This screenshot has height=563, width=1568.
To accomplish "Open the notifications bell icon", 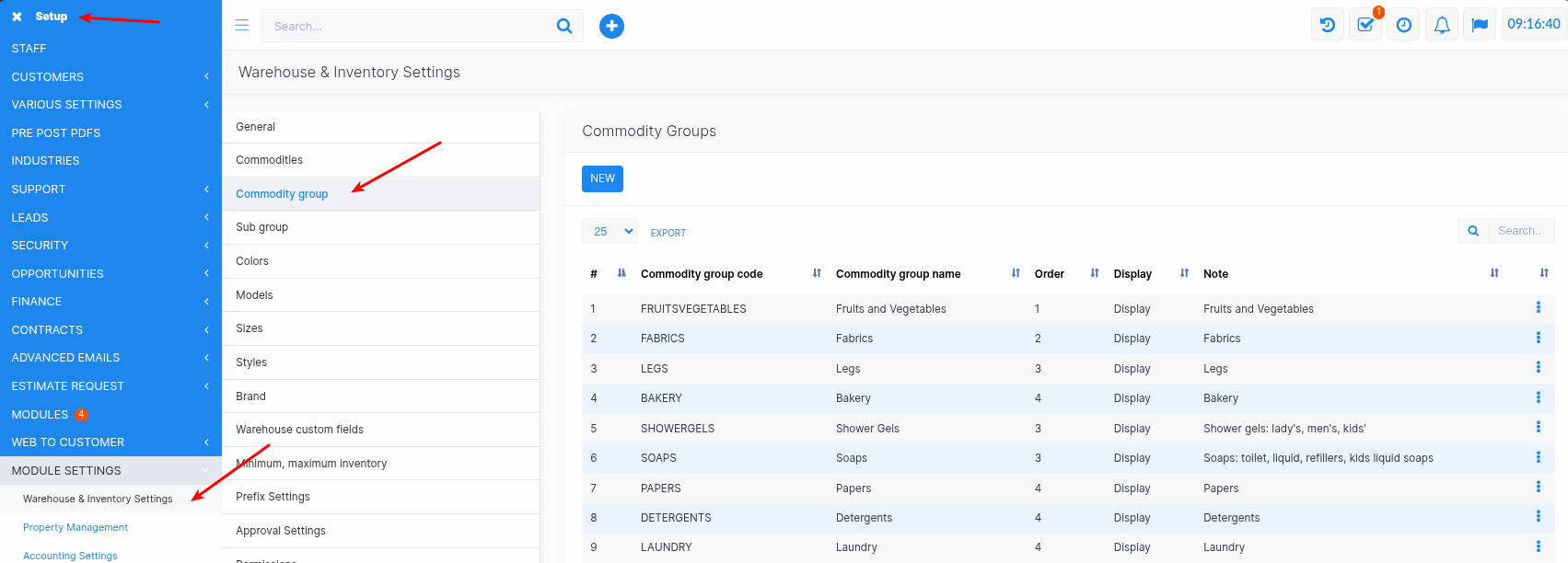I will [x=1442, y=25].
